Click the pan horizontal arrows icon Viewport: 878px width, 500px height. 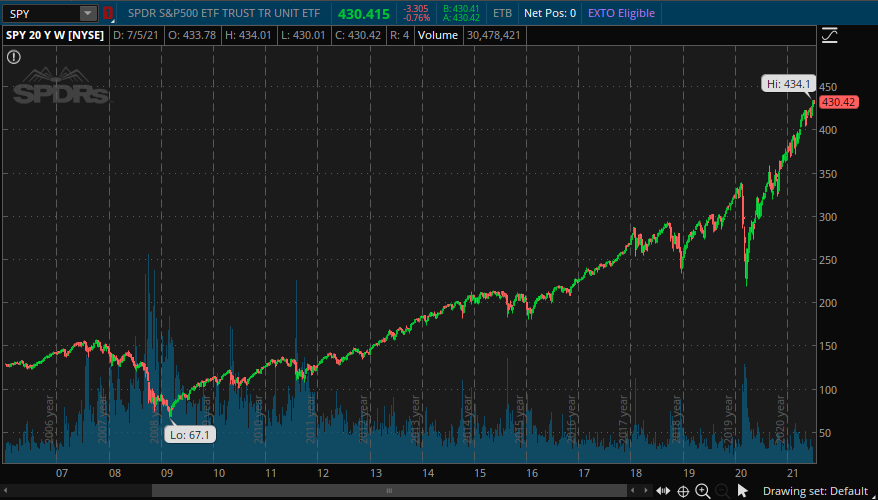click(663, 492)
